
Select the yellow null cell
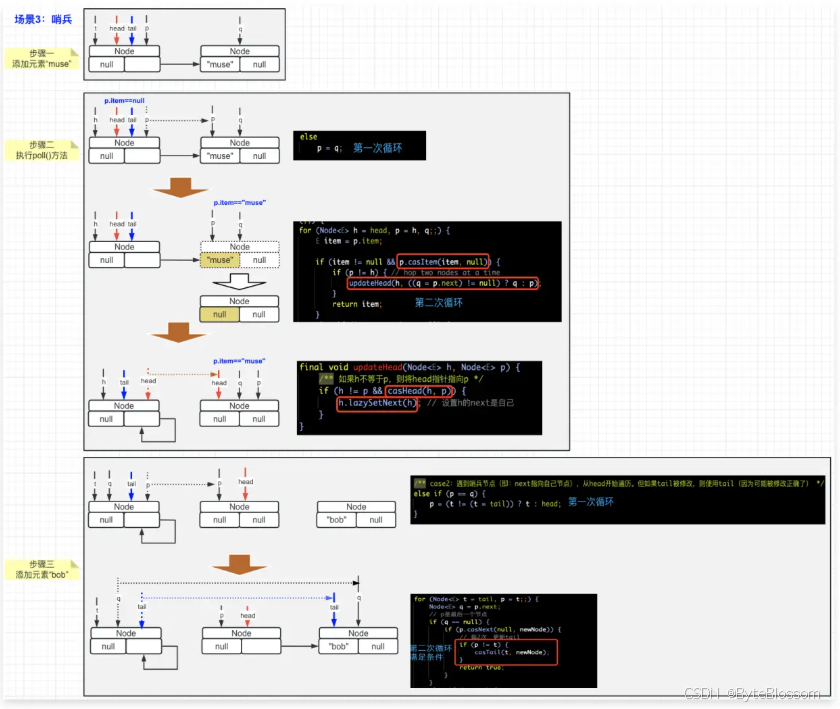click(x=220, y=315)
